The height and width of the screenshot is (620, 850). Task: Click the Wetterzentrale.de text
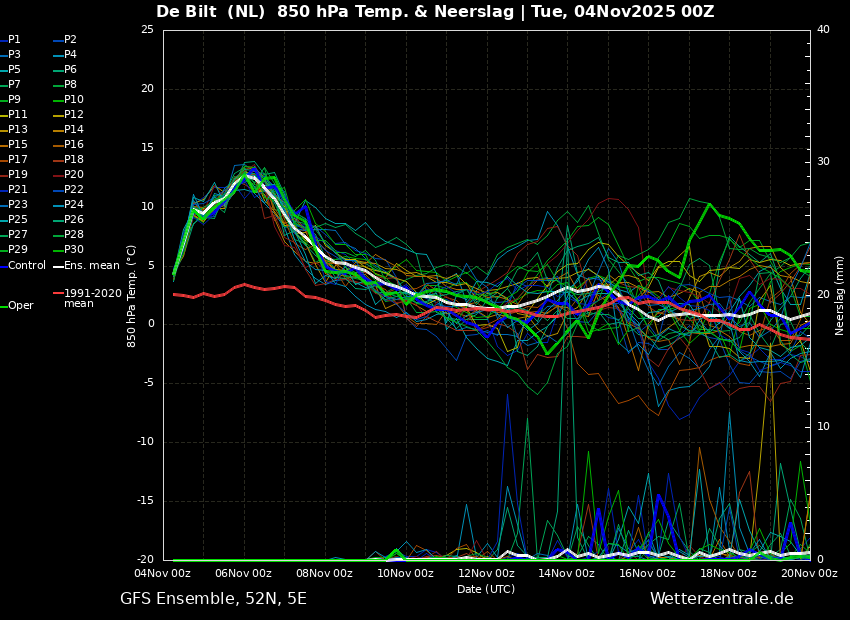(721, 599)
